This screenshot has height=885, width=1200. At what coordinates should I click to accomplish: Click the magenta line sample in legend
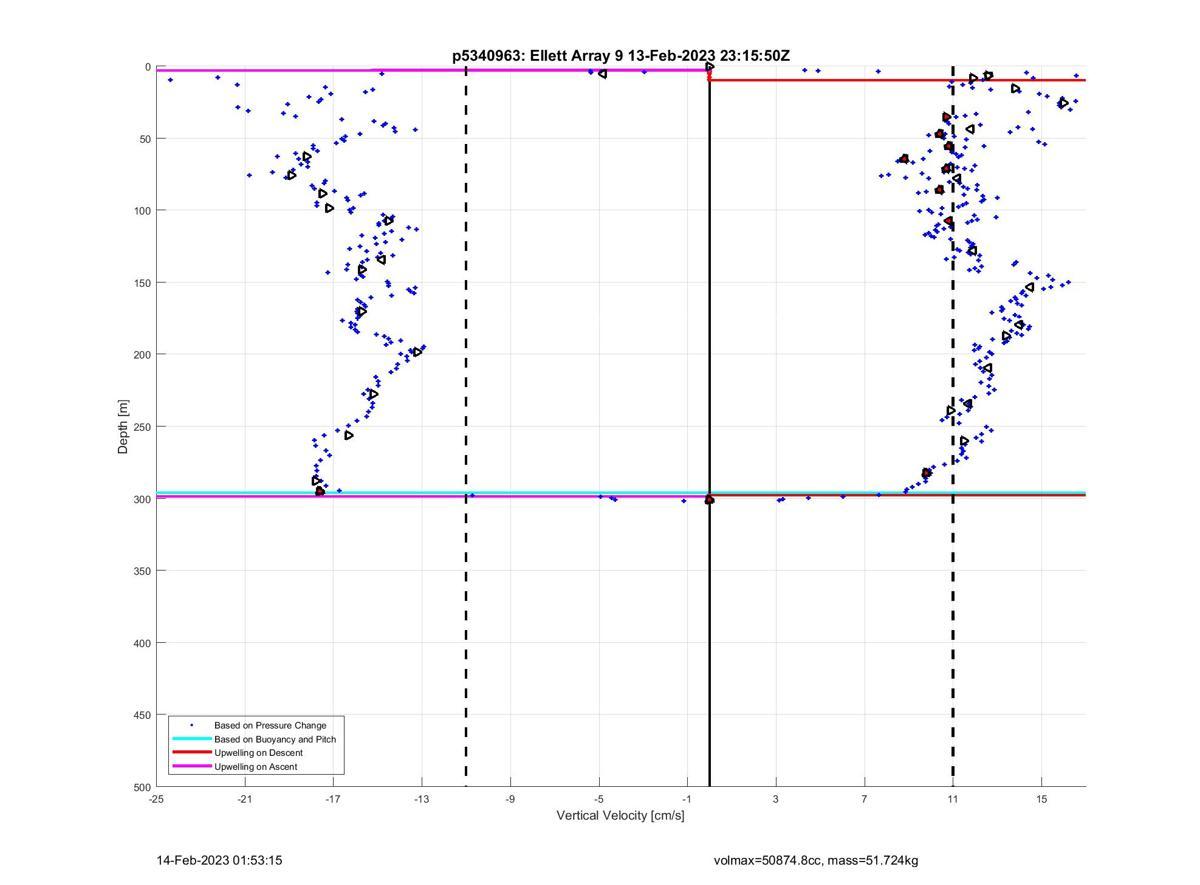[191, 767]
